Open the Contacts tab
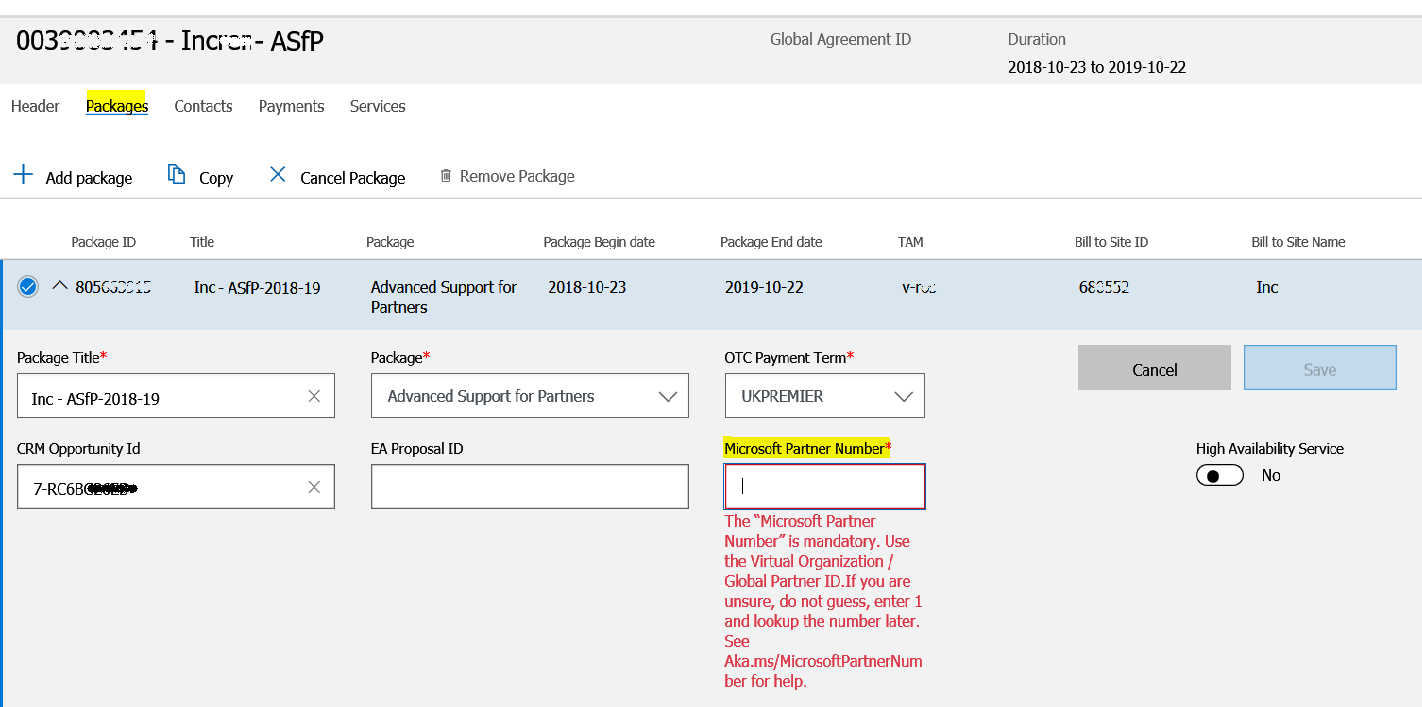 pyautogui.click(x=203, y=106)
